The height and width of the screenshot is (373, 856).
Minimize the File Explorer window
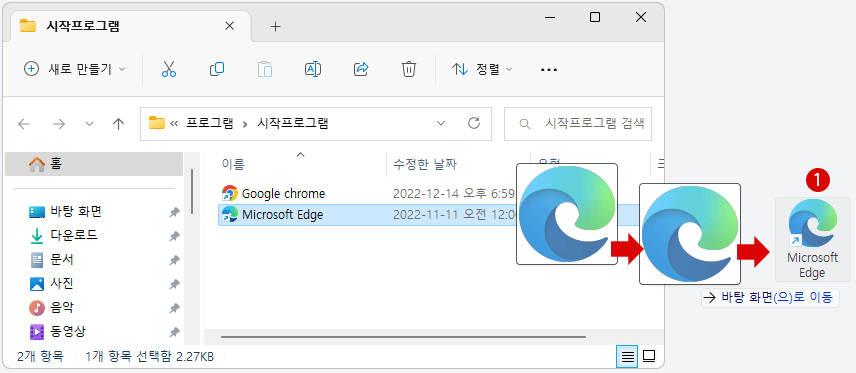coord(549,17)
